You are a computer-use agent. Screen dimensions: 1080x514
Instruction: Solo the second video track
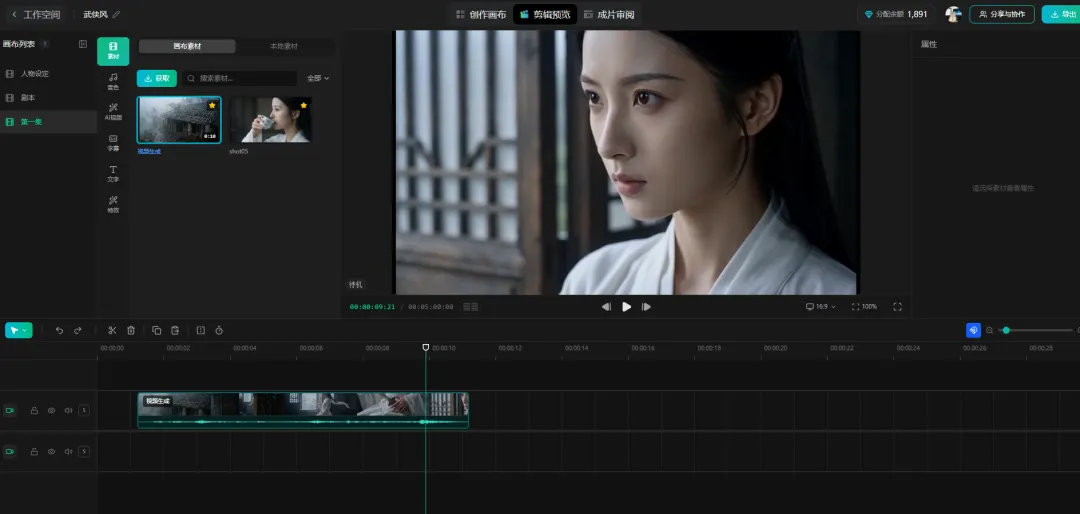[x=84, y=452]
